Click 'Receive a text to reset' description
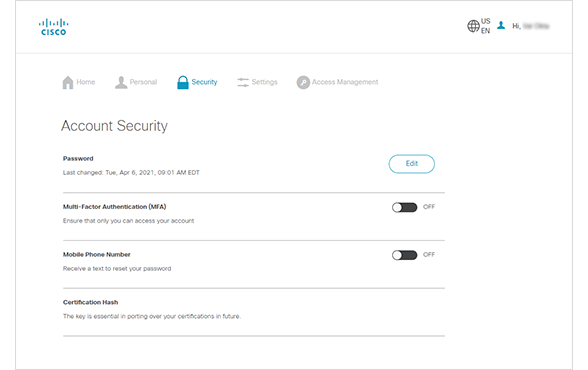 (x=117, y=268)
